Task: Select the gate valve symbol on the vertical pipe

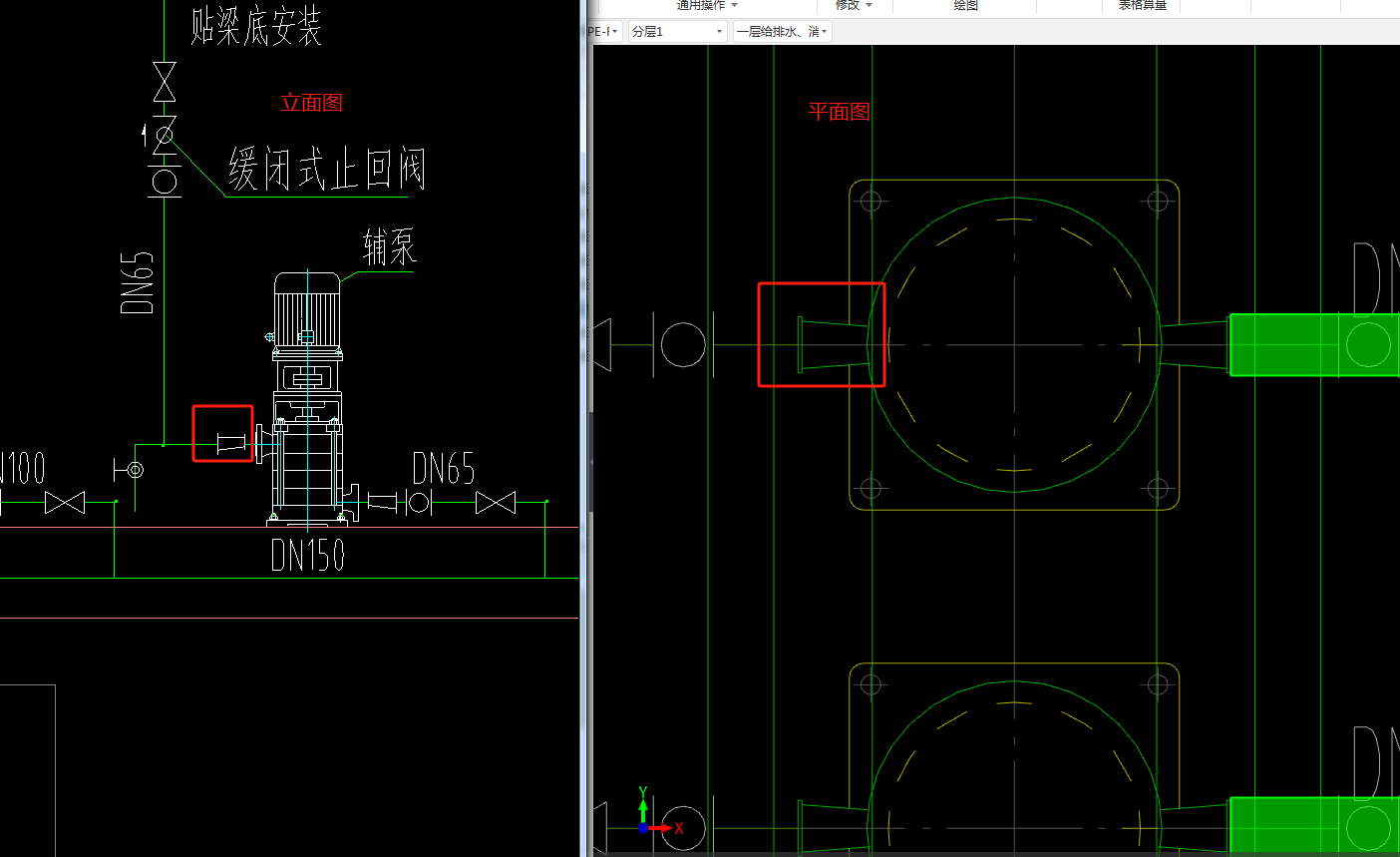Action: click(x=165, y=82)
